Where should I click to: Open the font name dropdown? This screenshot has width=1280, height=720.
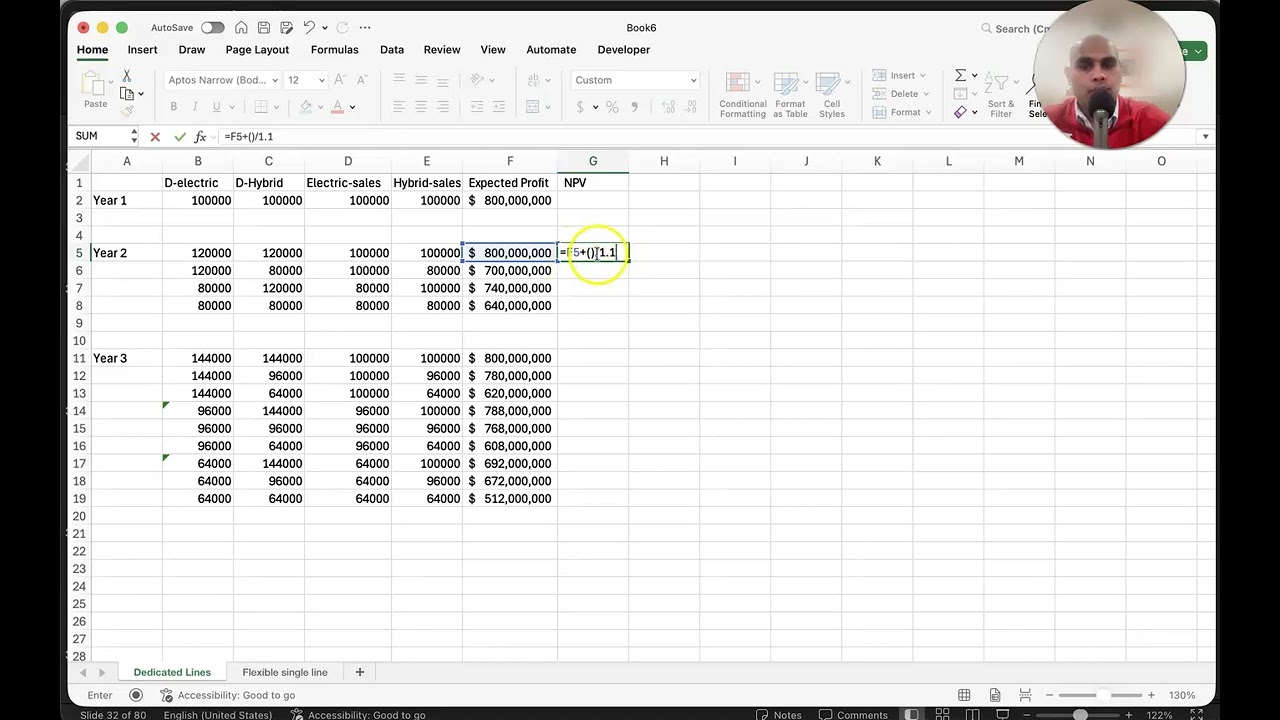coord(275,80)
